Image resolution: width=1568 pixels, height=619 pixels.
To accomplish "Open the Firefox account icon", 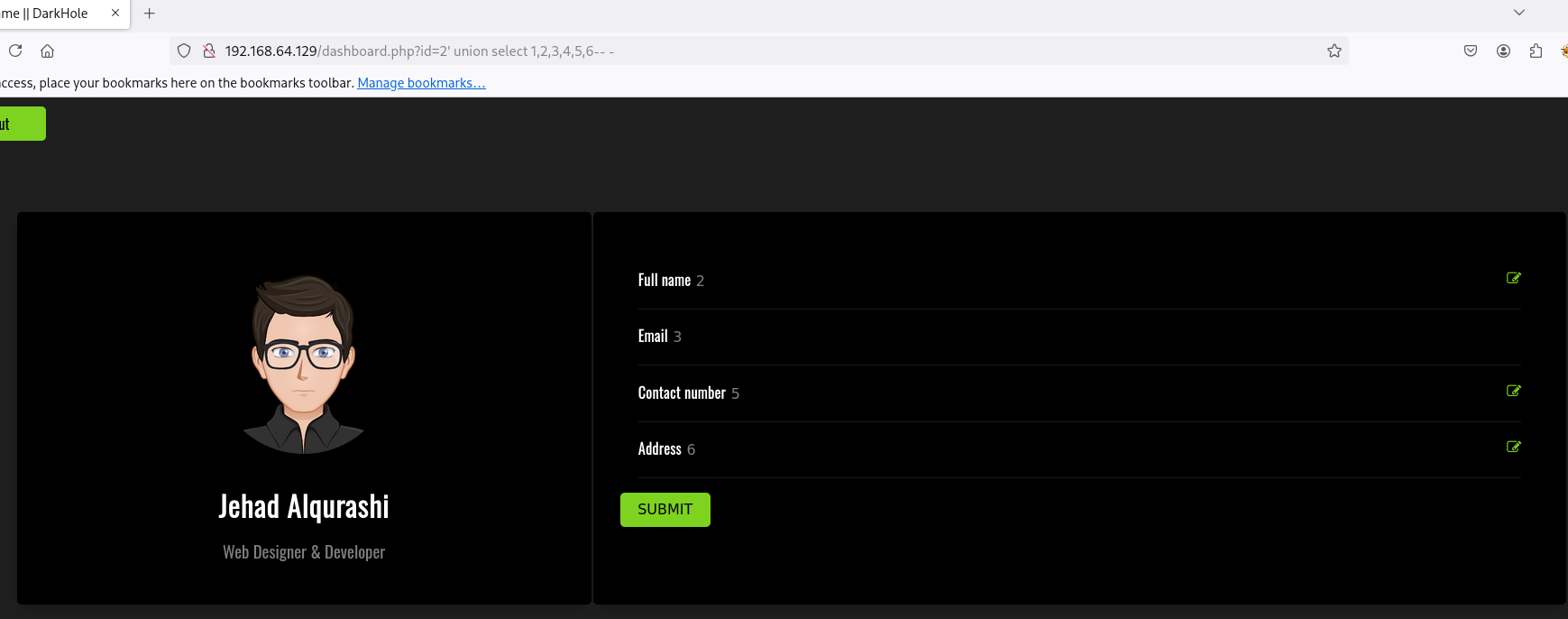I will click(1503, 51).
